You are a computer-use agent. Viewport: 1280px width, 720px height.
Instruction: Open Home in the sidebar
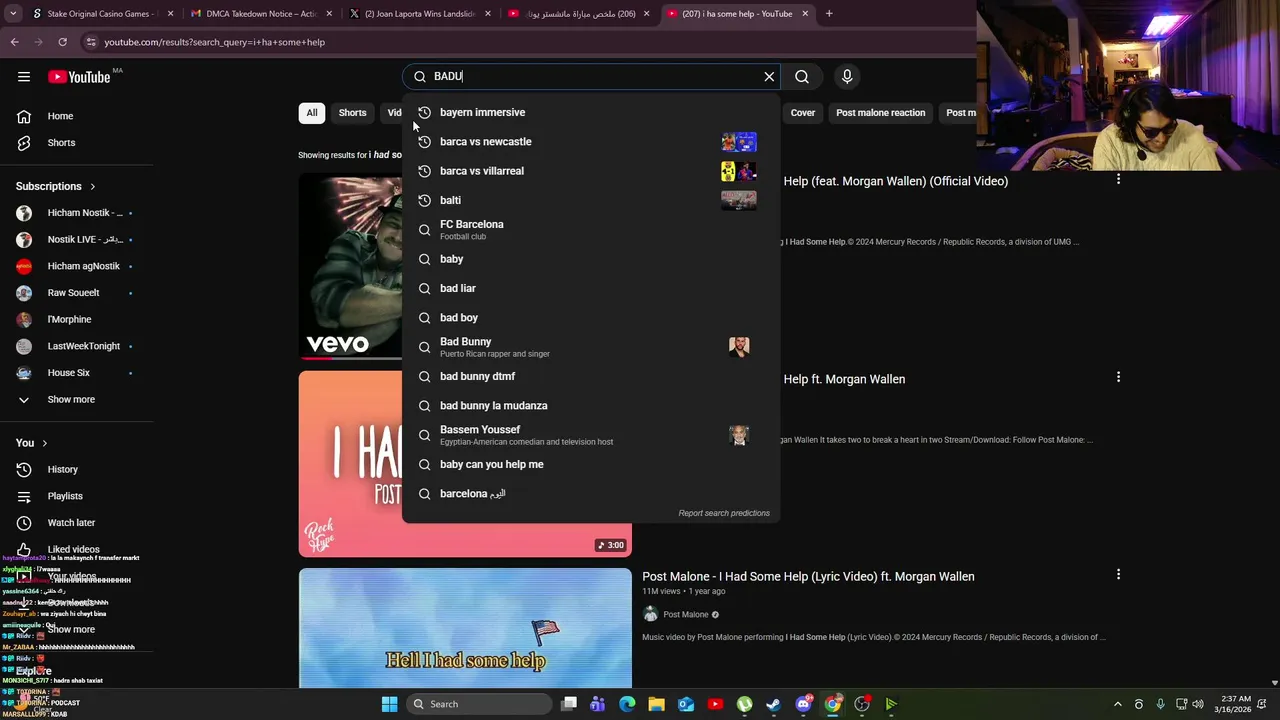click(x=76, y=116)
